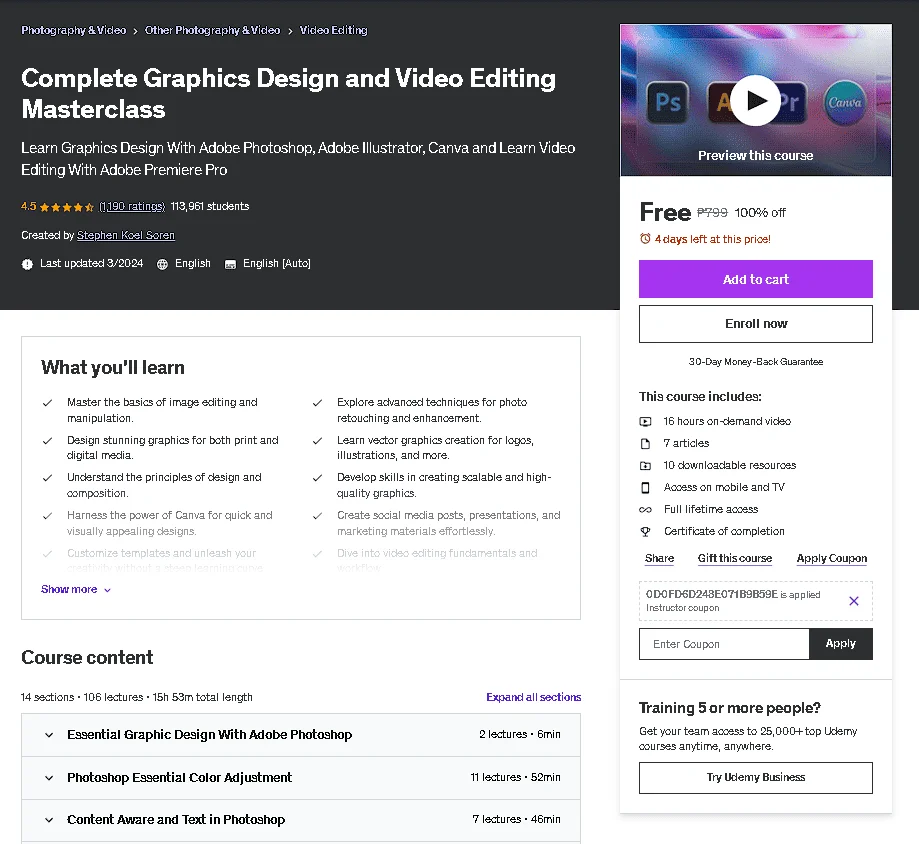This screenshot has width=919, height=844.
Task: Click checkmark beside 'Design stunning graphics'
Action: (47, 441)
